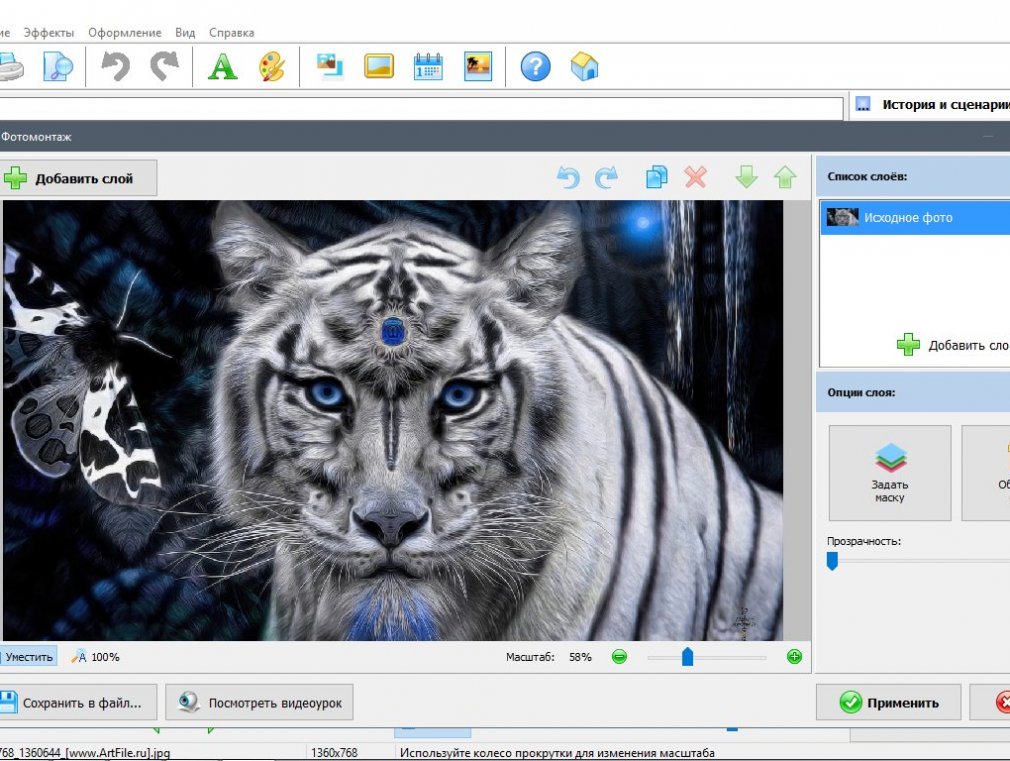Click the red cancel button beside Применить
This screenshot has height=761, width=1010.
click(x=990, y=702)
